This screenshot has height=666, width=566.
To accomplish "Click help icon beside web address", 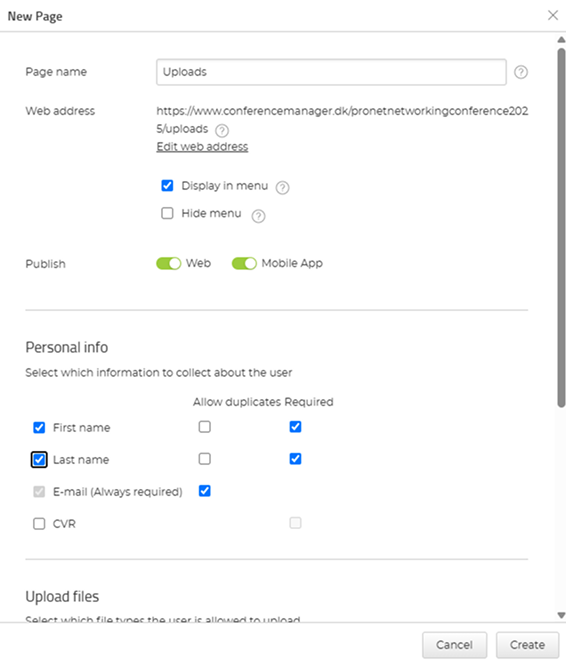I will [x=222, y=130].
